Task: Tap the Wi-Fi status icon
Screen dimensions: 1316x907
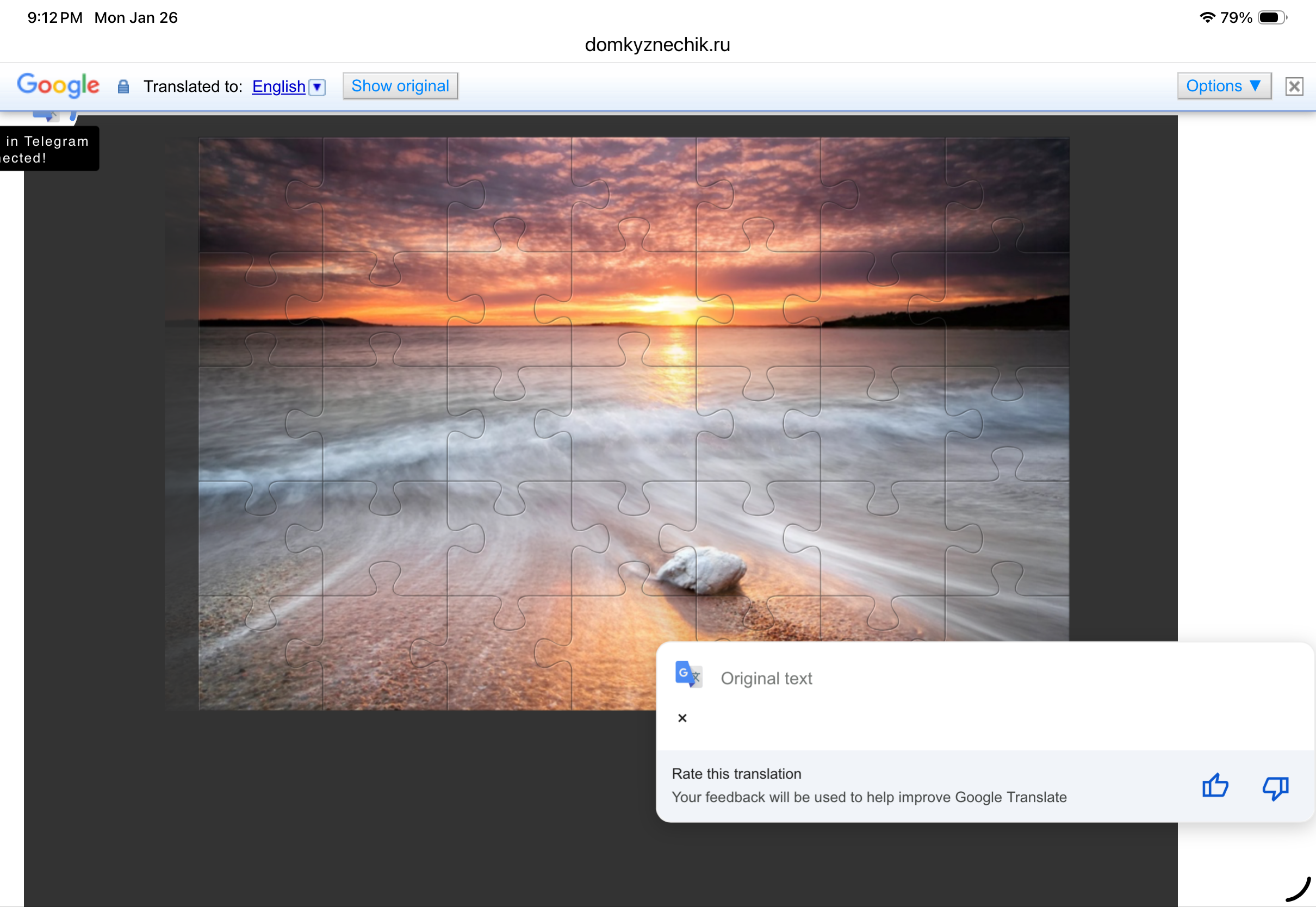Action: pyautogui.click(x=1207, y=17)
